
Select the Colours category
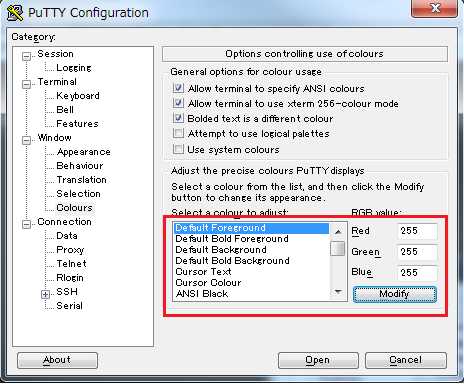tap(74, 208)
